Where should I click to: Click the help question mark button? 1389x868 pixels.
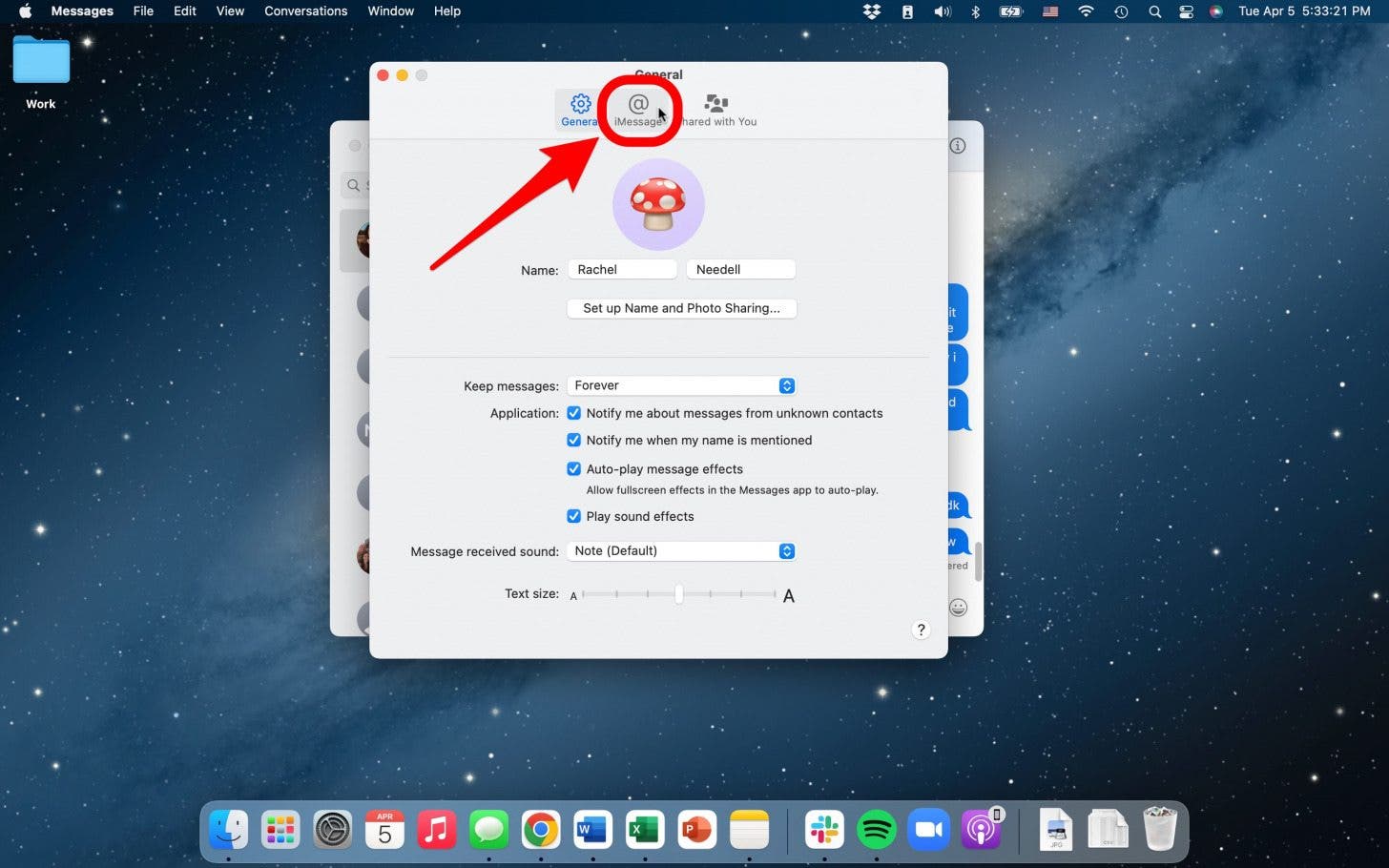pyautogui.click(x=921, y=630)
